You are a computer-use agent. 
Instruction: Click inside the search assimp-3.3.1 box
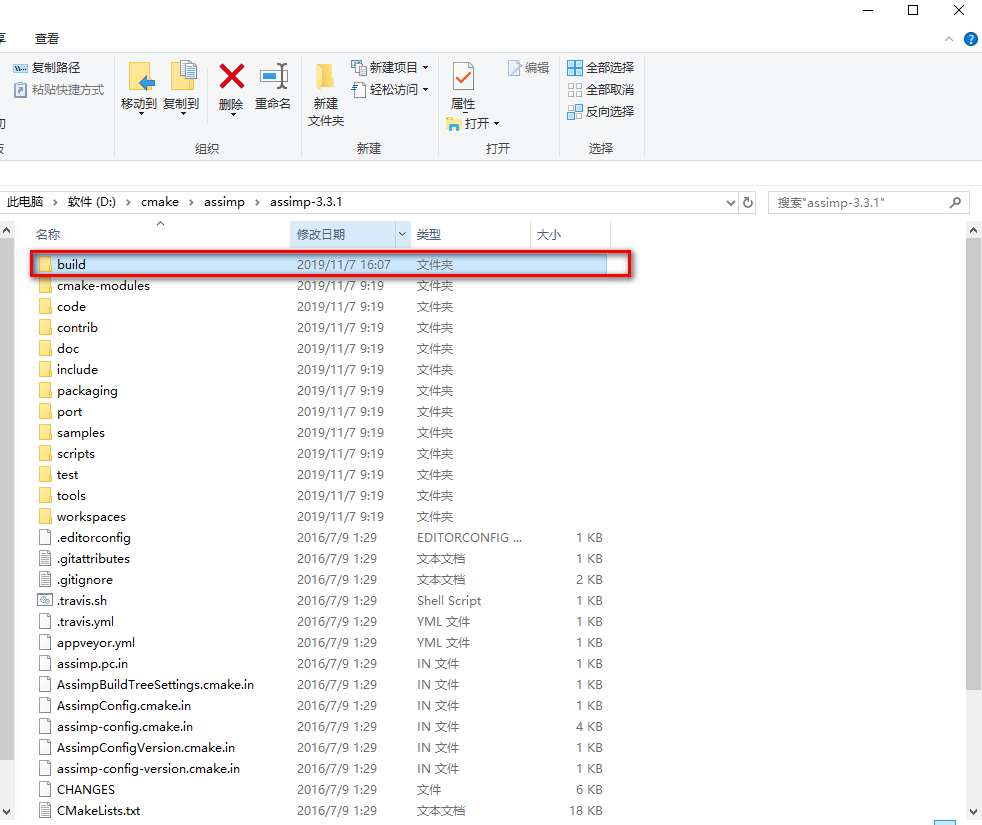(860, 202)
